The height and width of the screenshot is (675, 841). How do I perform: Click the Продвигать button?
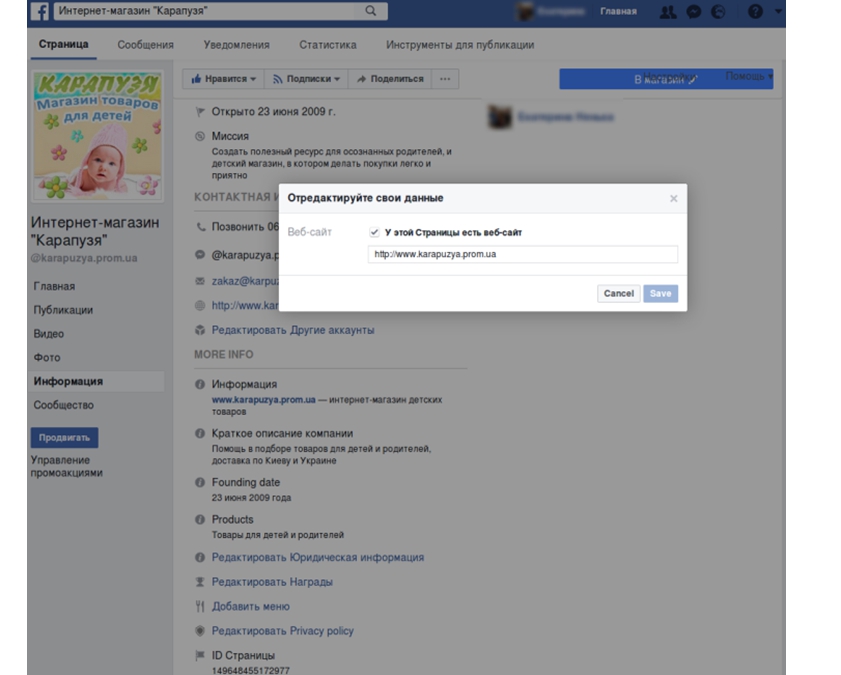click(x=64, y=437)
